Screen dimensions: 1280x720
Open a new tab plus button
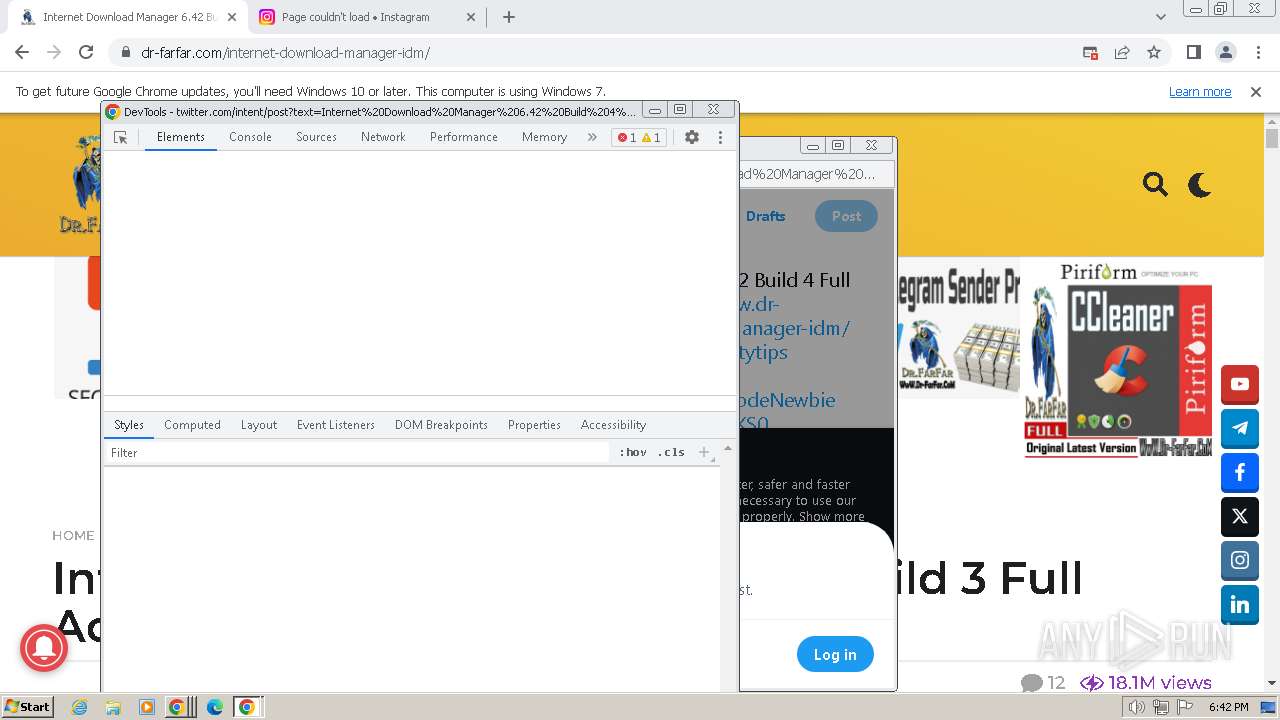pos(509,17)
